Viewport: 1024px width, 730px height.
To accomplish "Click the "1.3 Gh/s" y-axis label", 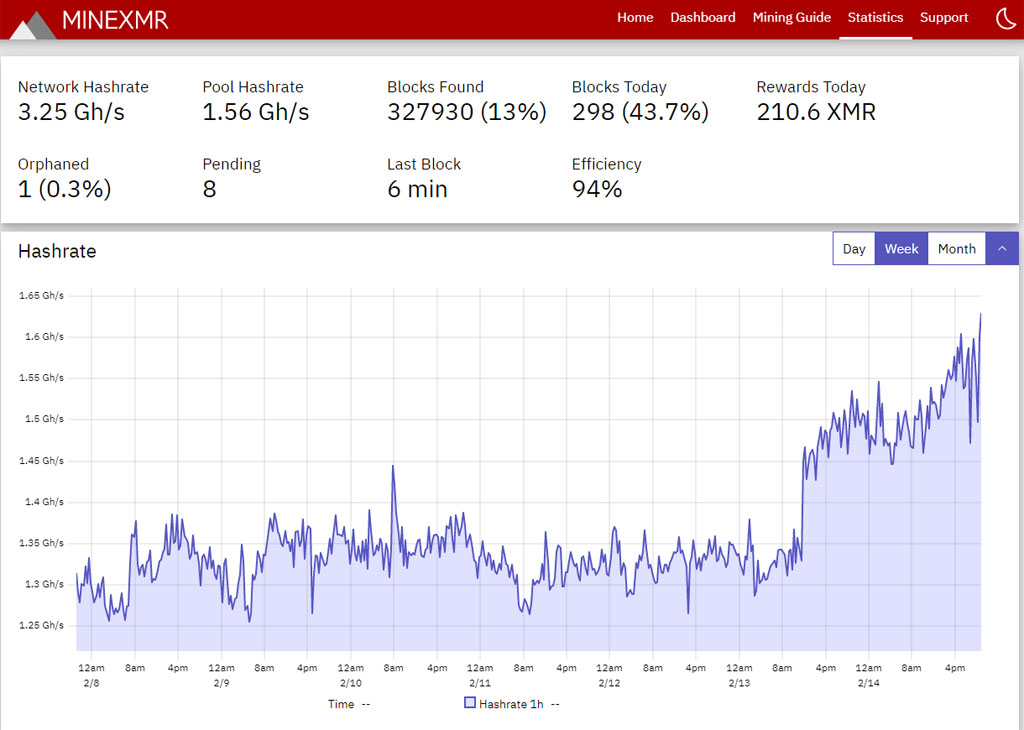I will click(44, 584).
